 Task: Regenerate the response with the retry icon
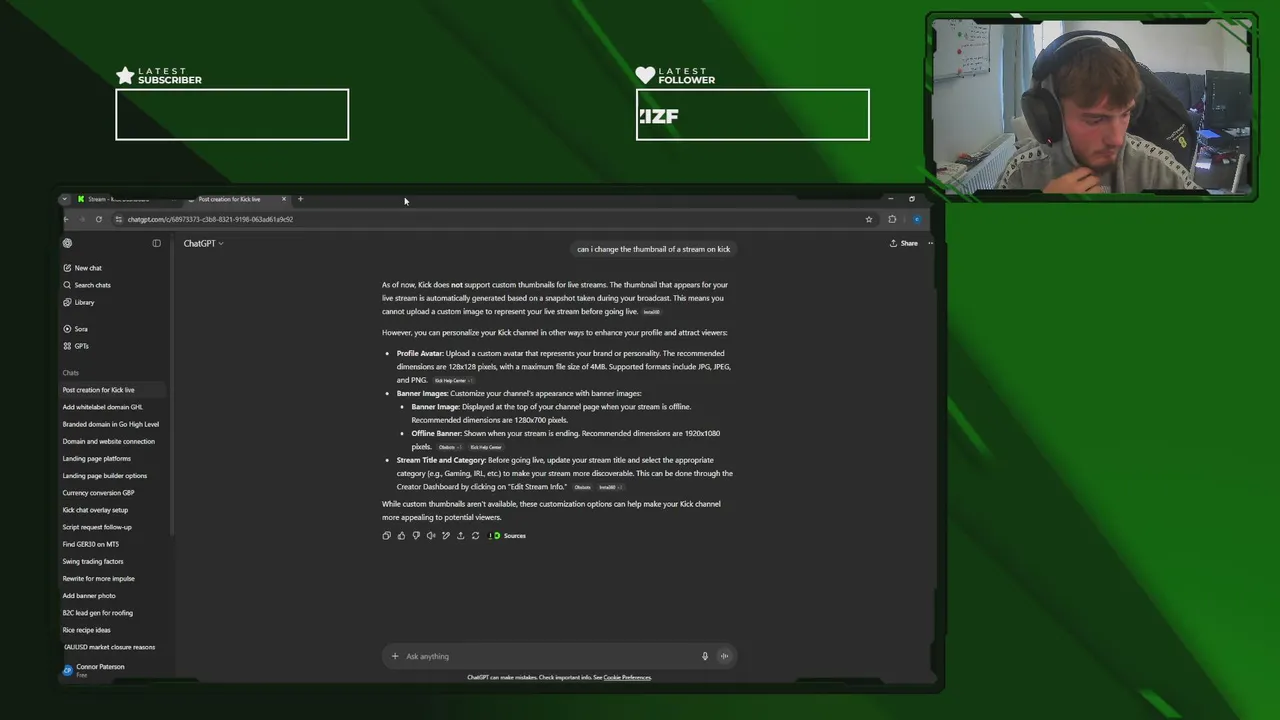(x=475, y=536)
